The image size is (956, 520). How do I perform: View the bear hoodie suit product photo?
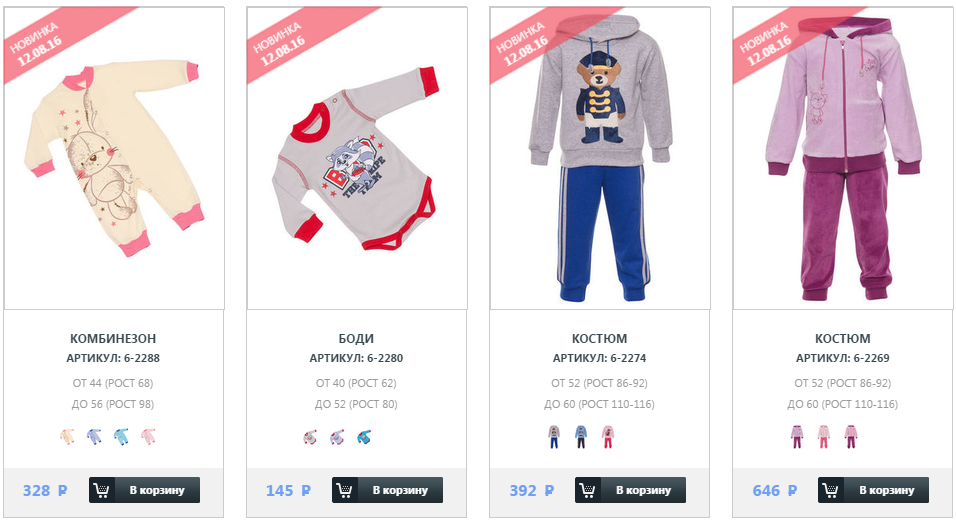tap(601, 158)
